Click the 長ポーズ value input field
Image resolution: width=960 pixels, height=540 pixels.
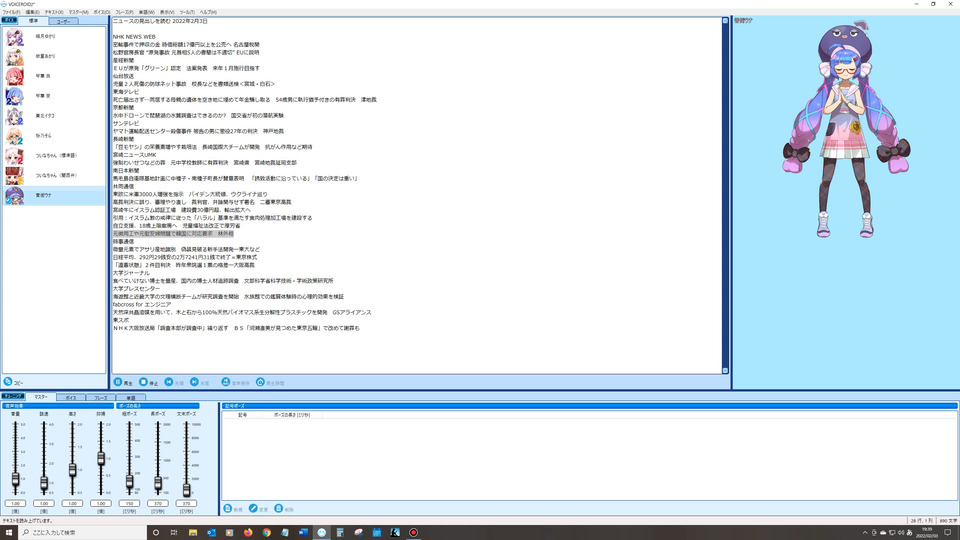coord(158,503)
